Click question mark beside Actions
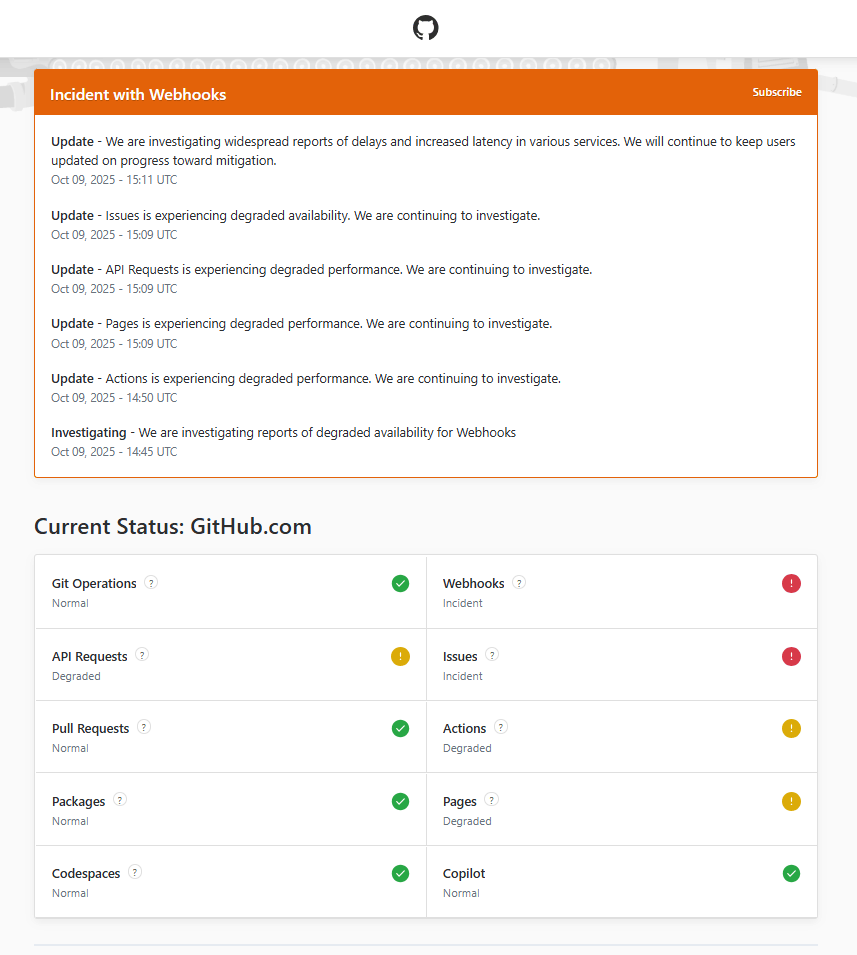The image size is (857, 955). pyautogui.click(x=501, y=728)
